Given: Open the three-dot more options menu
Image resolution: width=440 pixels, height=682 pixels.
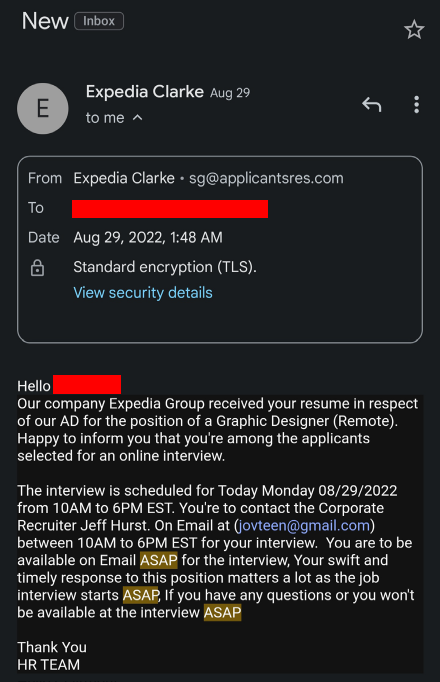Looking at the screenshot, I should point(417,105).
